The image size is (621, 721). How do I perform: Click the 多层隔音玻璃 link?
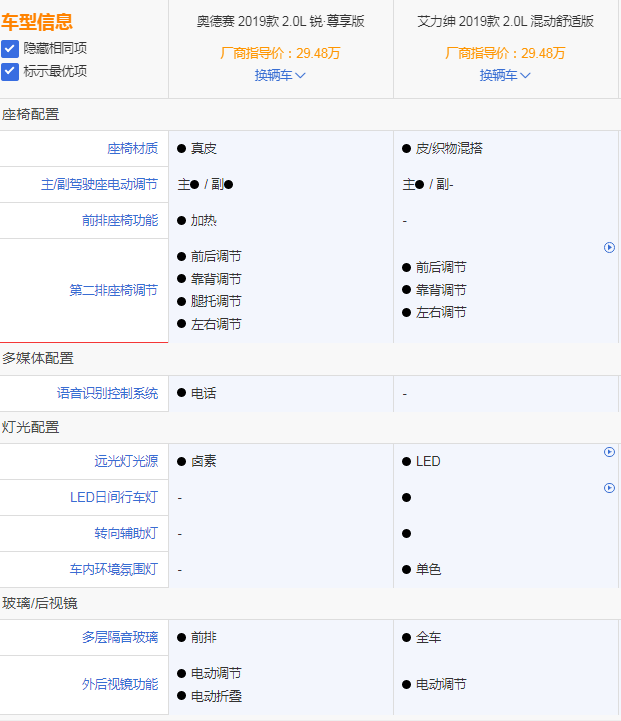click(x=119, y=637)
